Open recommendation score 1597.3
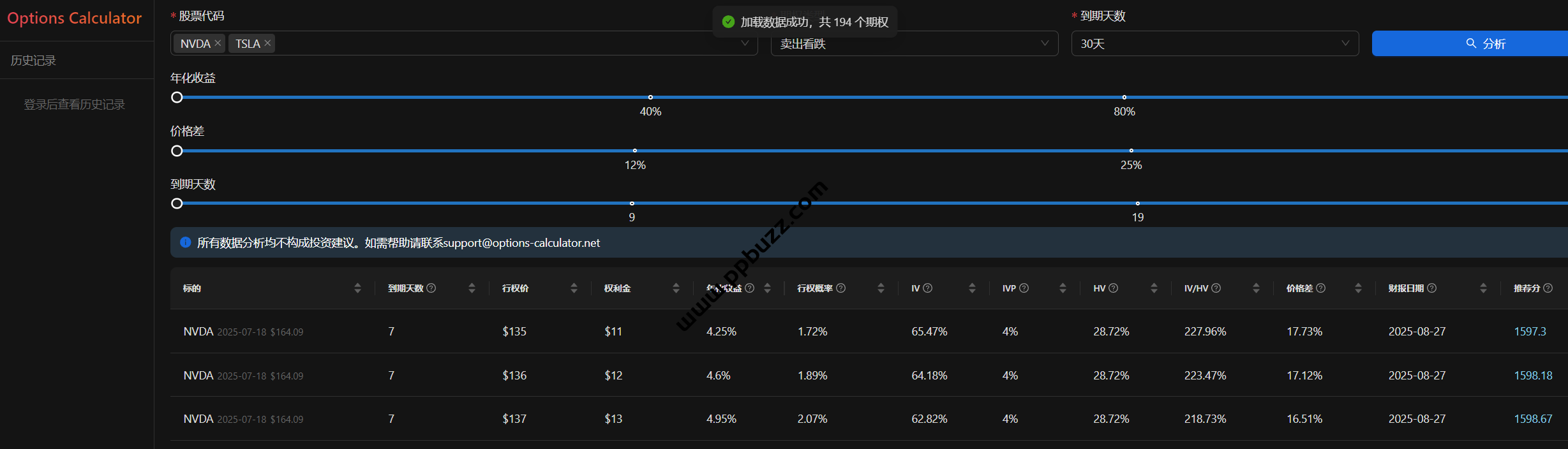 point(1530,332)
